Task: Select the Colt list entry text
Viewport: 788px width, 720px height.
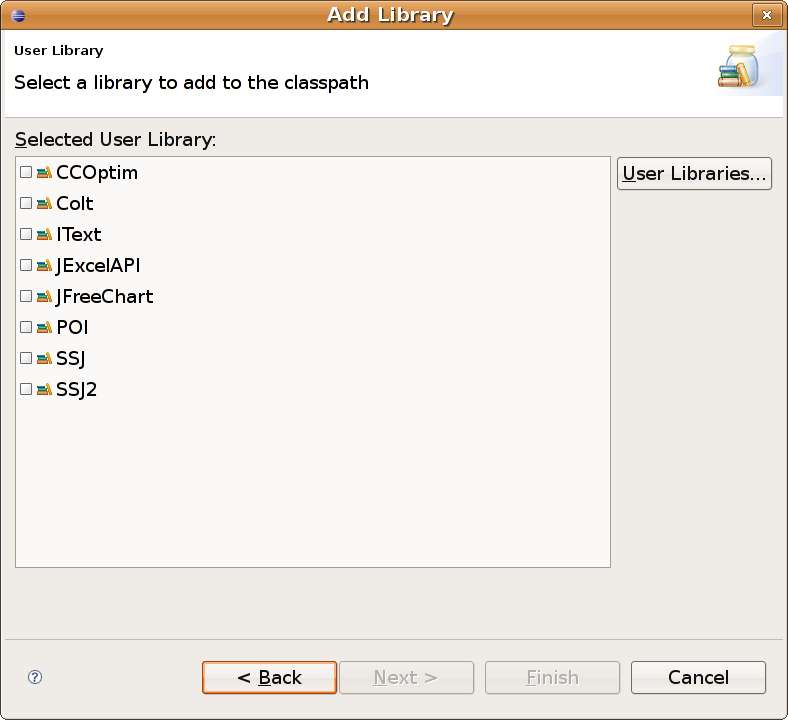Action: [74, 203]
